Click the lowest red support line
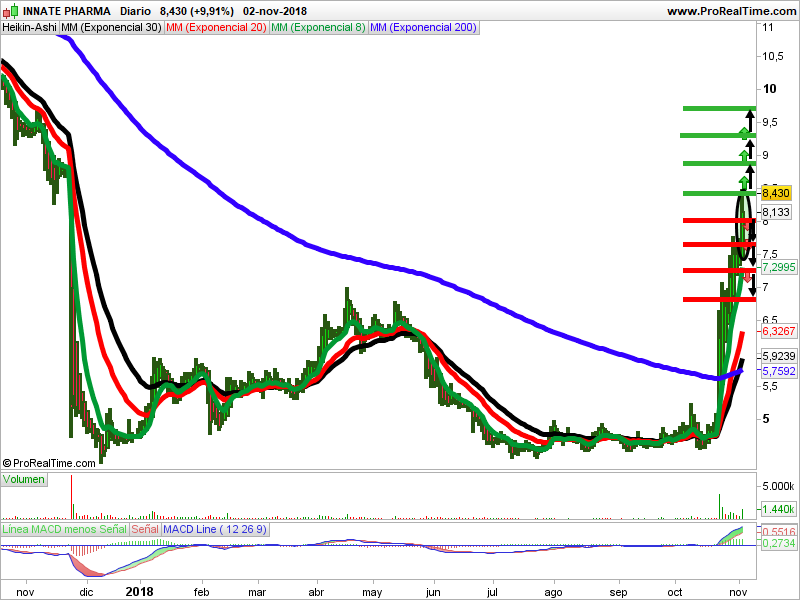This screenshot has height=600, width=800. 719,299
